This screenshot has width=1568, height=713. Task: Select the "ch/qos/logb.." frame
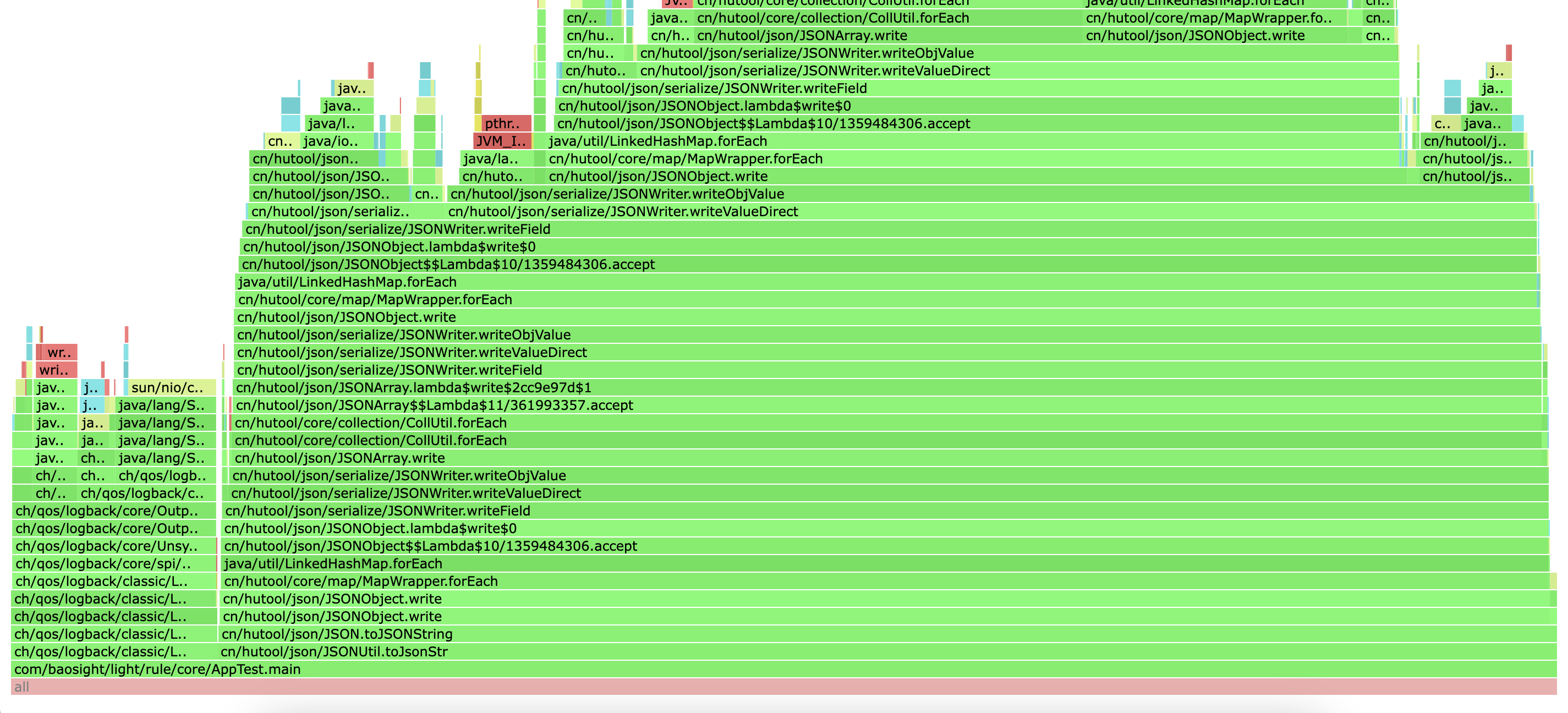[x=165, y=475]
